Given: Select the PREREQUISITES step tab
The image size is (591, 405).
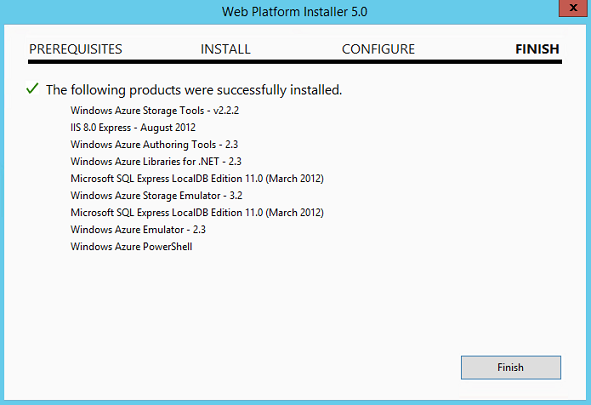Looking at the screenshot, I should (x=76, y=49).
